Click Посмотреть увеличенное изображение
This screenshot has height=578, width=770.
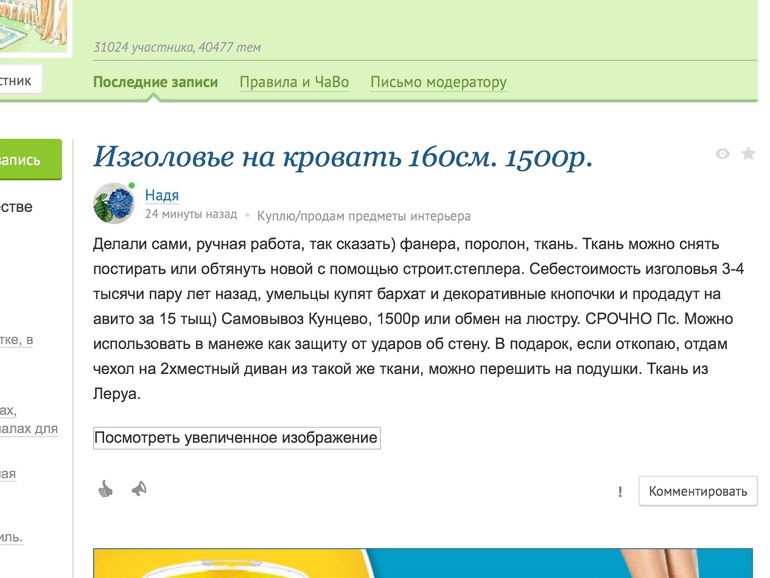coord(237,438)
